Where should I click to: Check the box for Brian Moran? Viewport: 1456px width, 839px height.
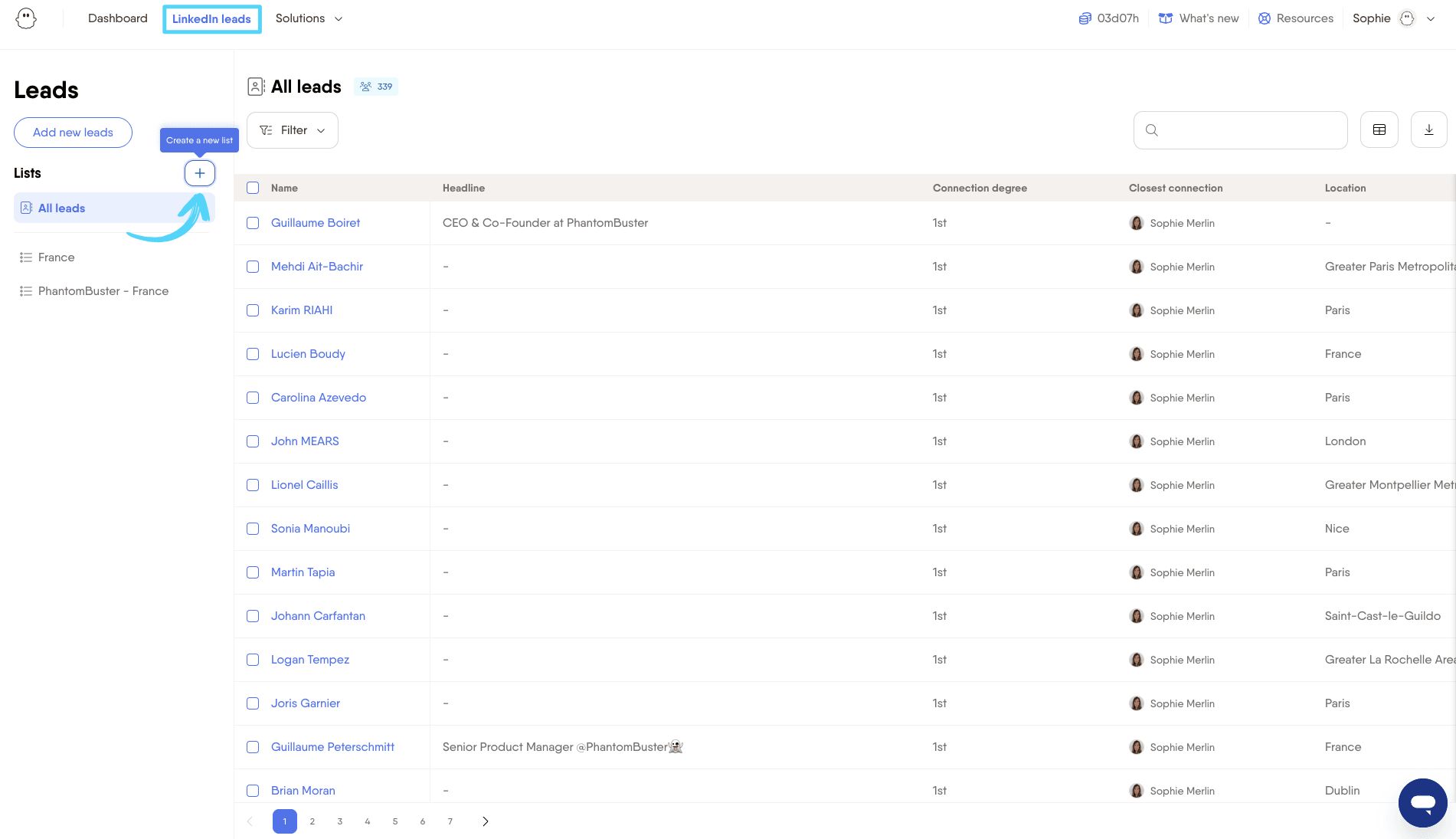(253, 791)
